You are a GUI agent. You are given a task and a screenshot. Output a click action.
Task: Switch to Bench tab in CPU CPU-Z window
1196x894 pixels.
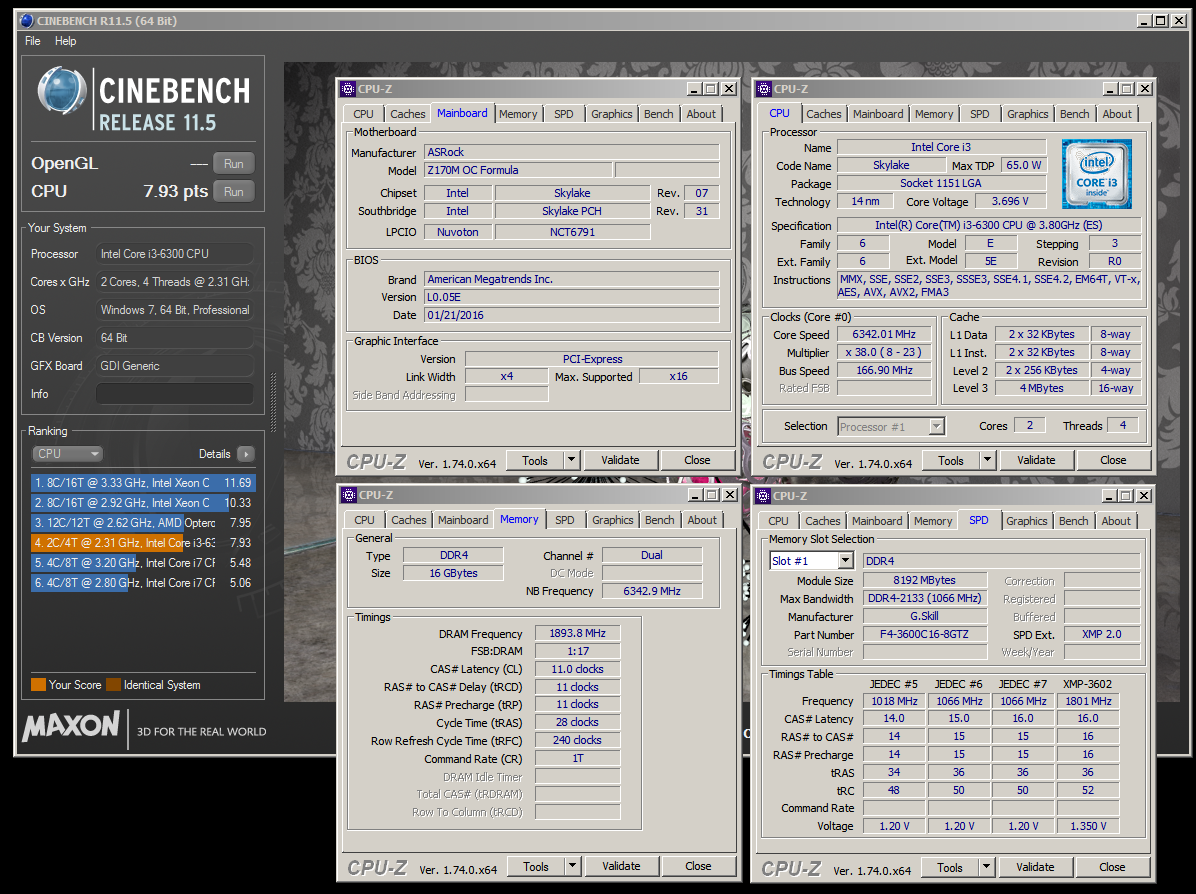point(1075,114)
